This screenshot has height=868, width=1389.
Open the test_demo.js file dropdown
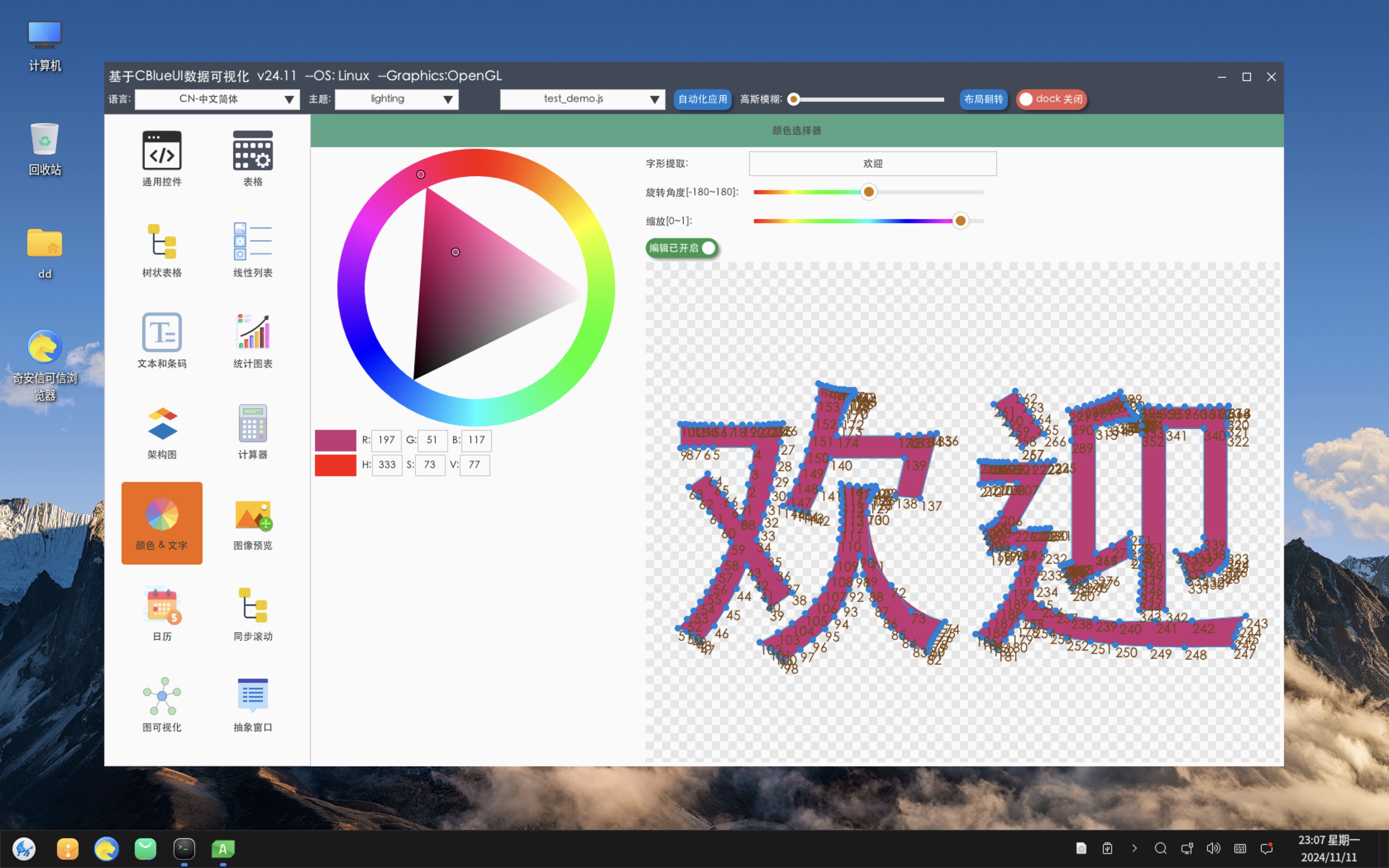pyautogui.click(x=582, y=99)
